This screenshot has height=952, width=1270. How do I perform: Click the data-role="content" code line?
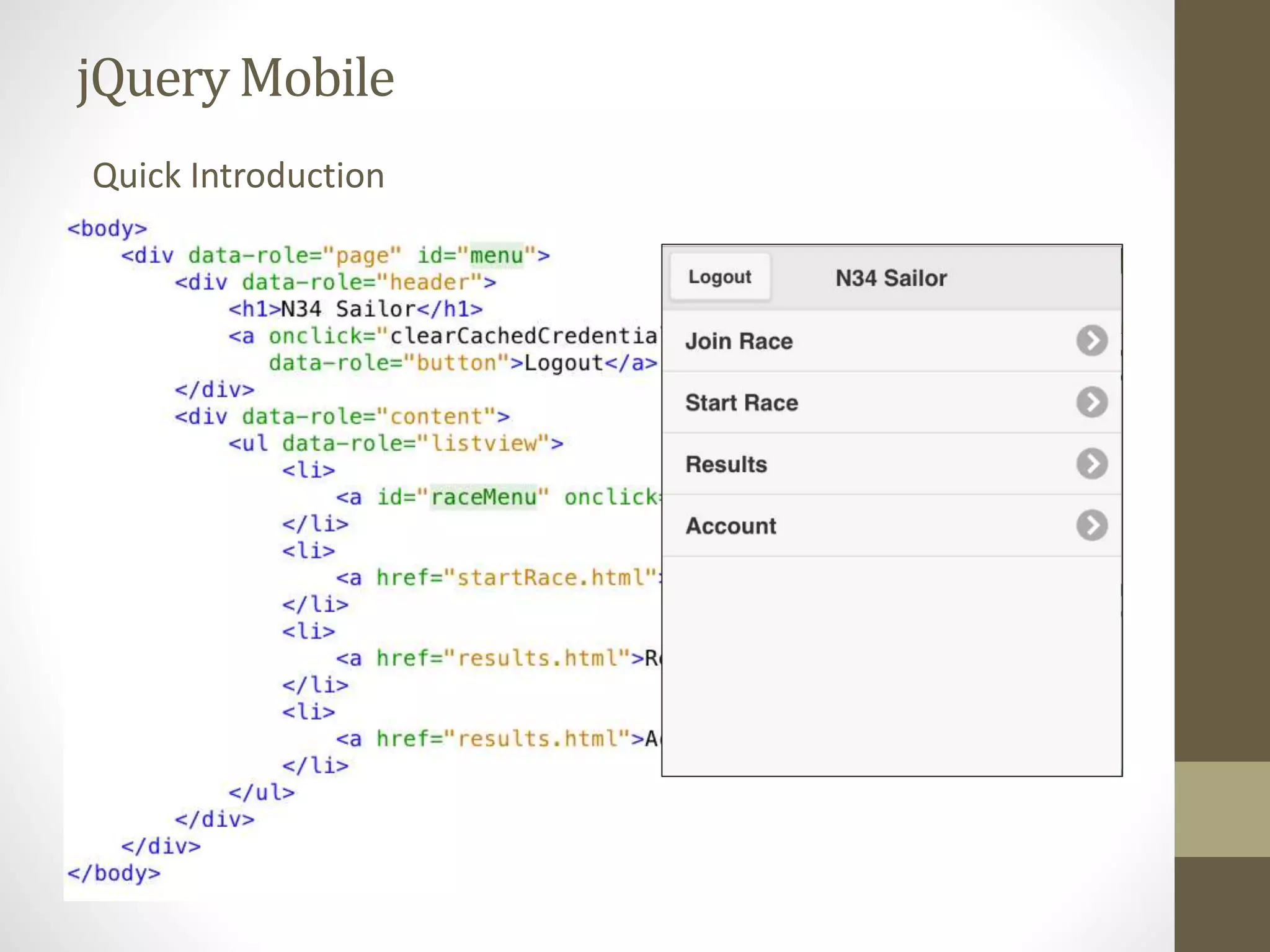(x=342, y=416)
